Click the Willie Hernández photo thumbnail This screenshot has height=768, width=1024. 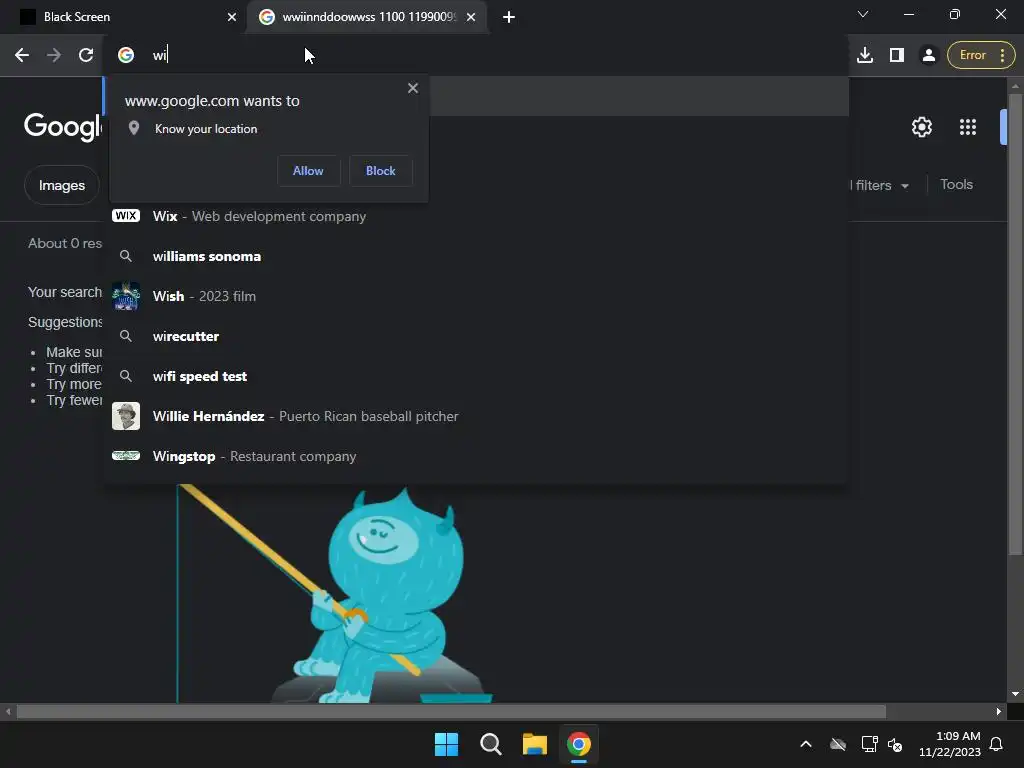coord(126,416)
